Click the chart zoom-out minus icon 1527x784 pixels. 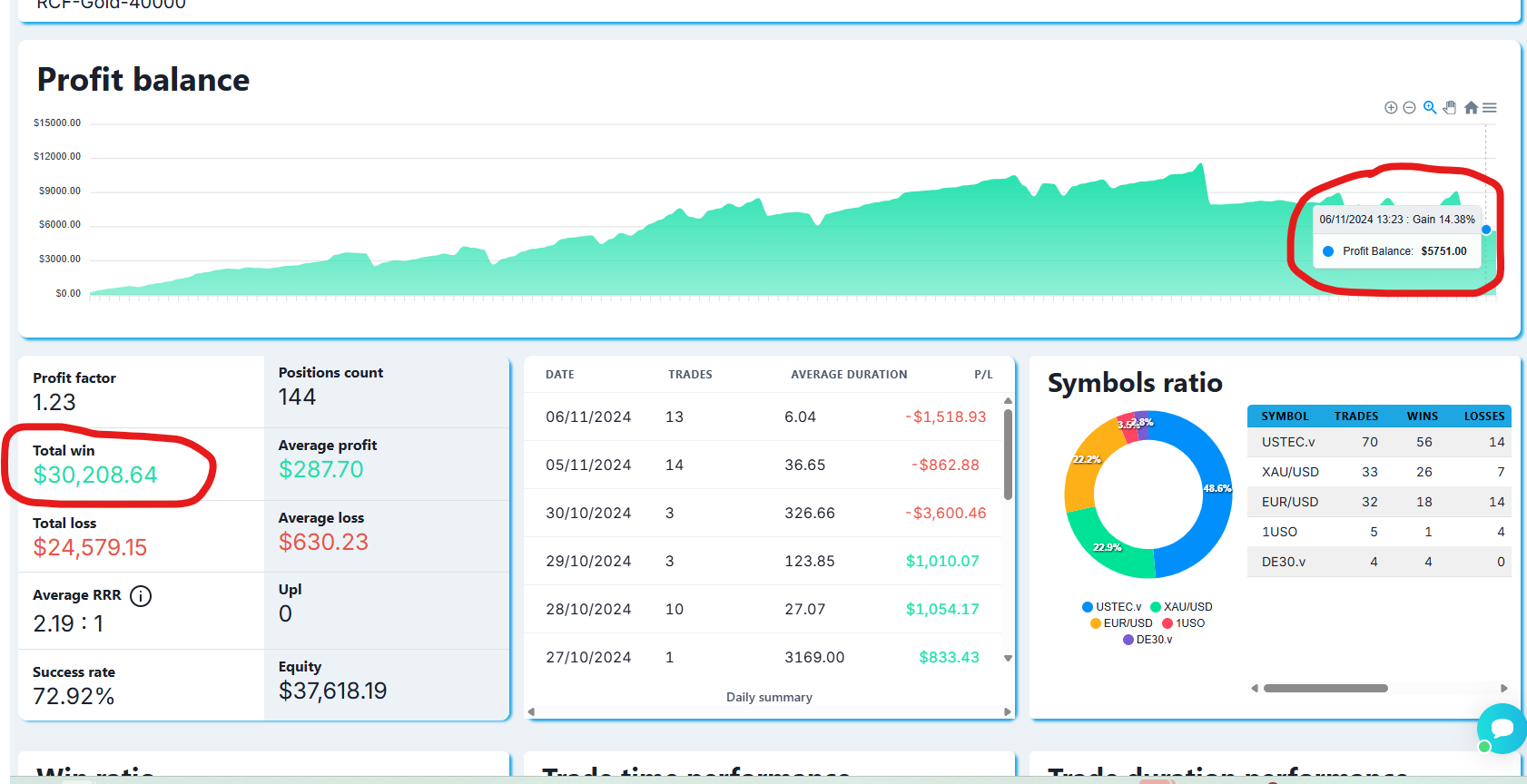pyautogui.click(x=1409, y=108)
